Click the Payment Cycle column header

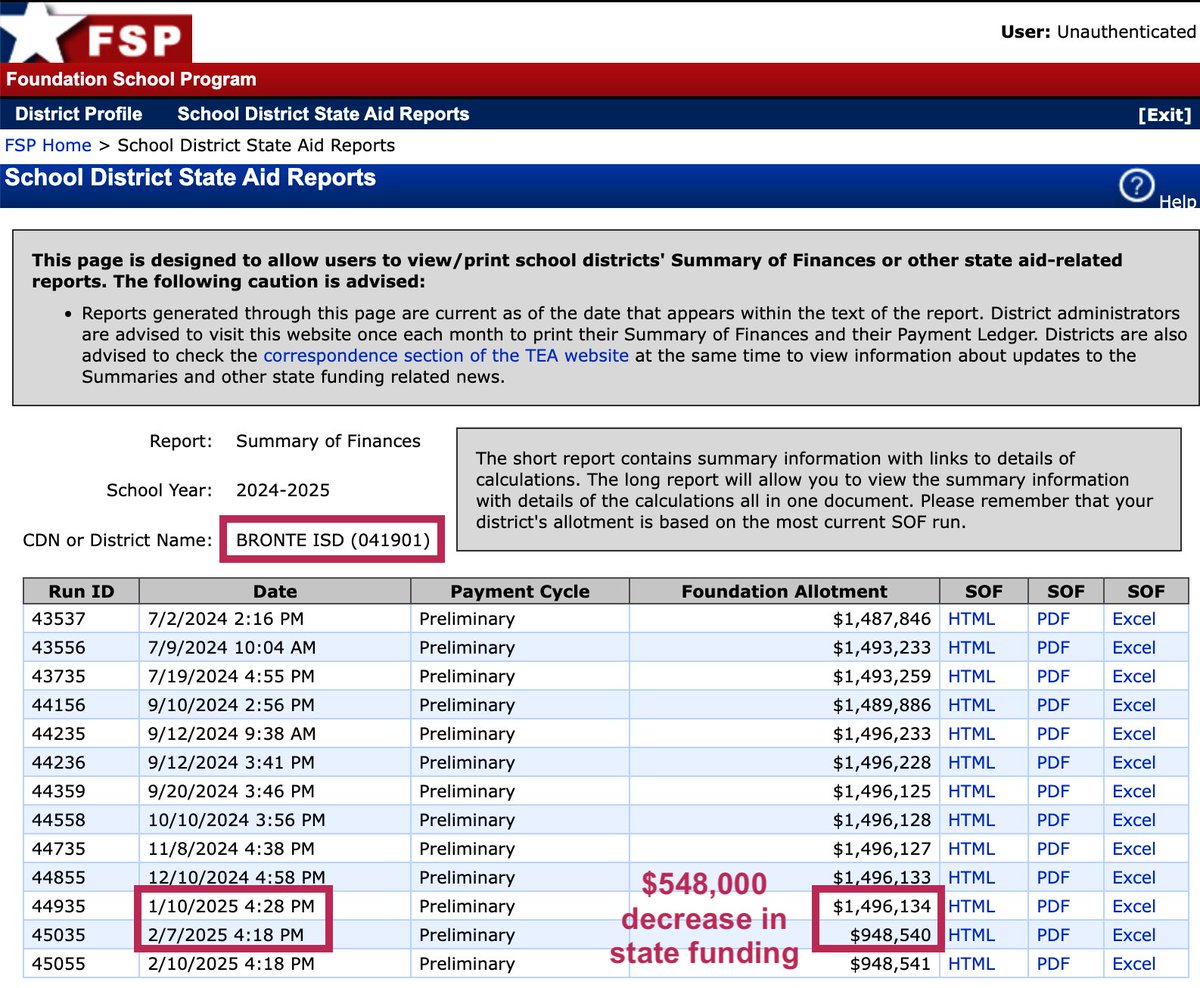tap(520, 591)
